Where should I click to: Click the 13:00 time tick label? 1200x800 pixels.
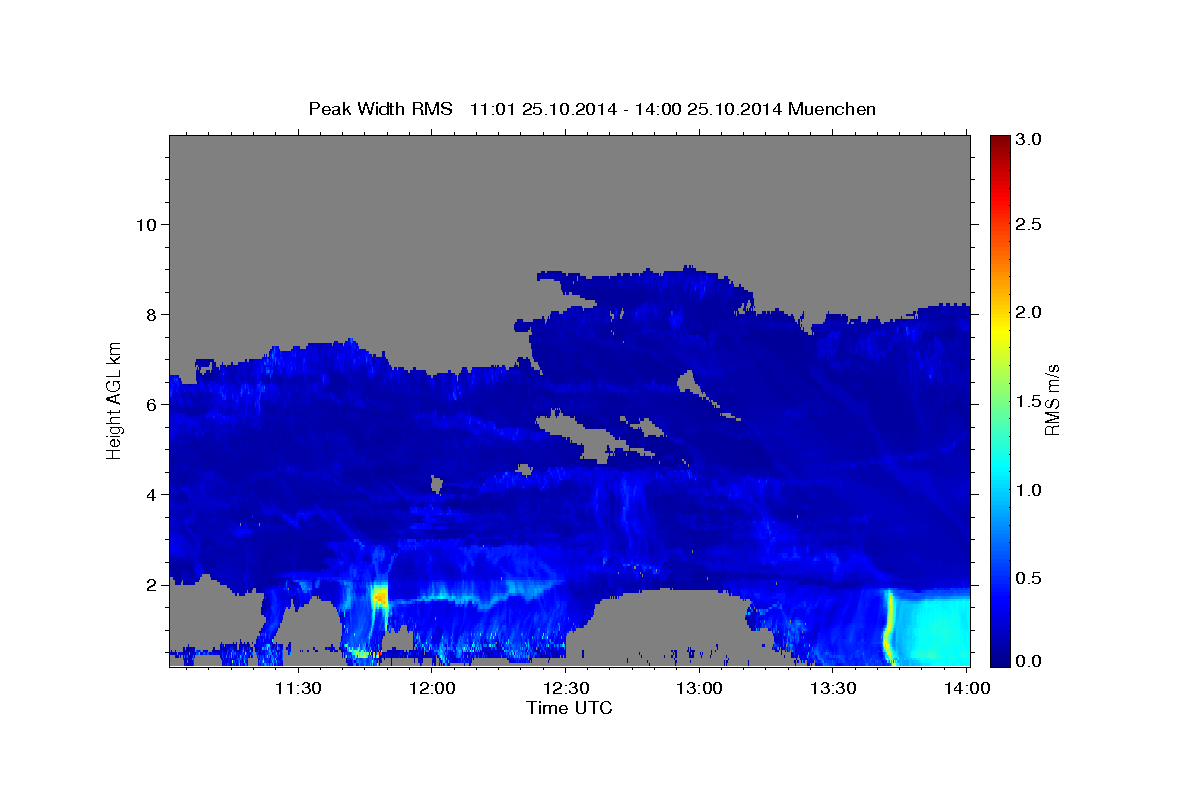coord(699,688)
